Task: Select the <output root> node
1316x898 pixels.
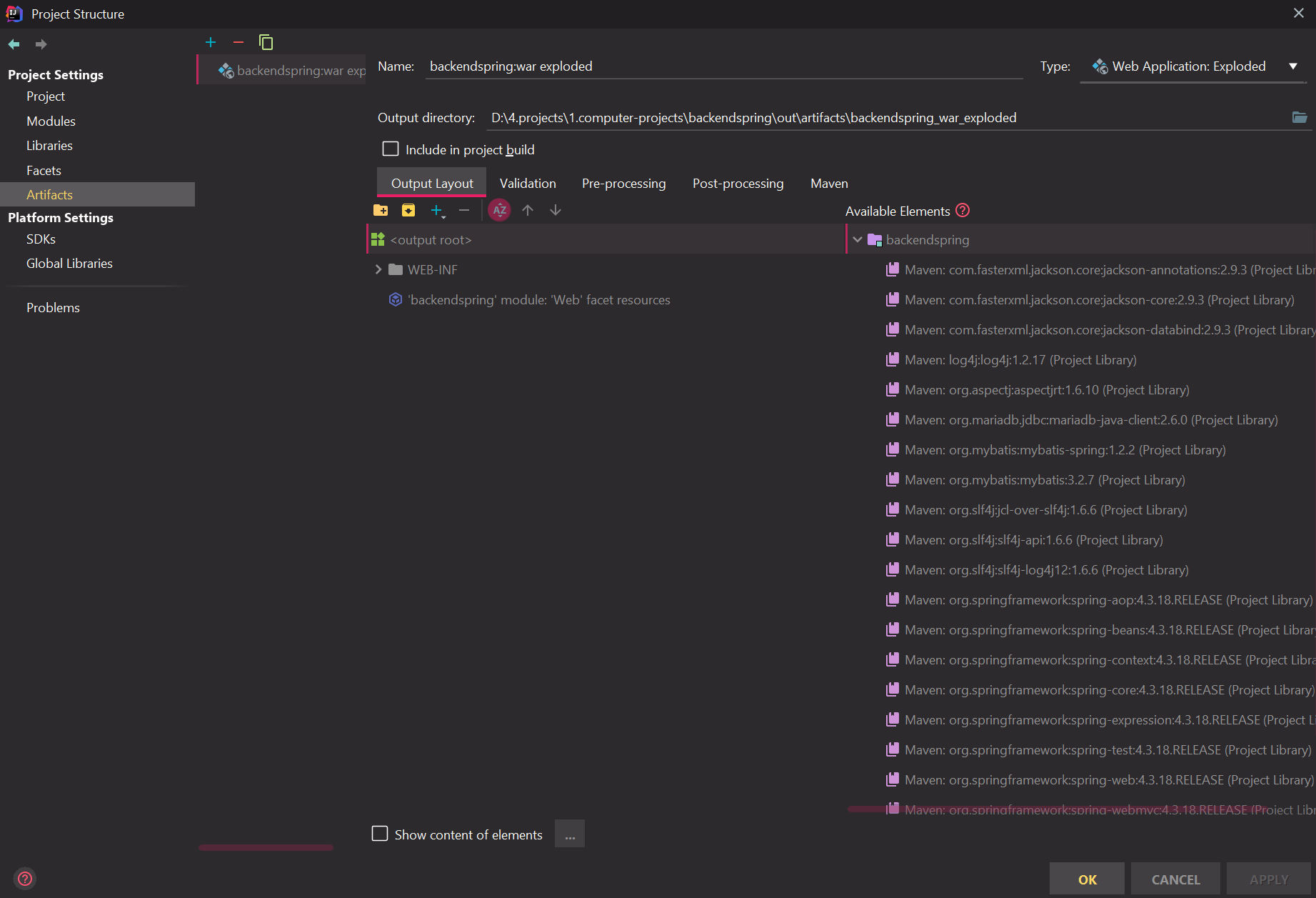Action: click(x=606, y=239)
